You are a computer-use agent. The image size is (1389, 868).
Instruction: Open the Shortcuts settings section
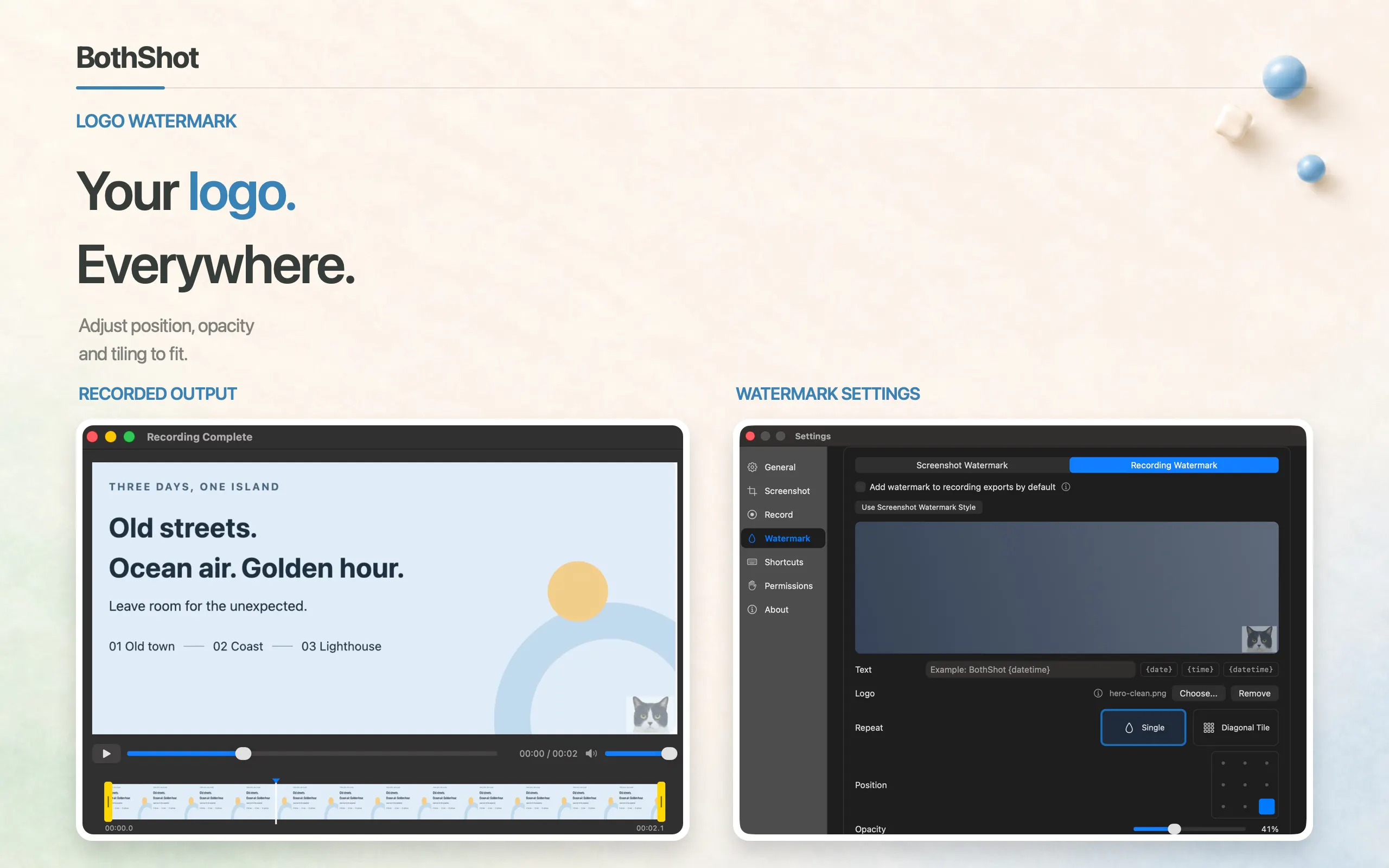click(x=783, y=562)
